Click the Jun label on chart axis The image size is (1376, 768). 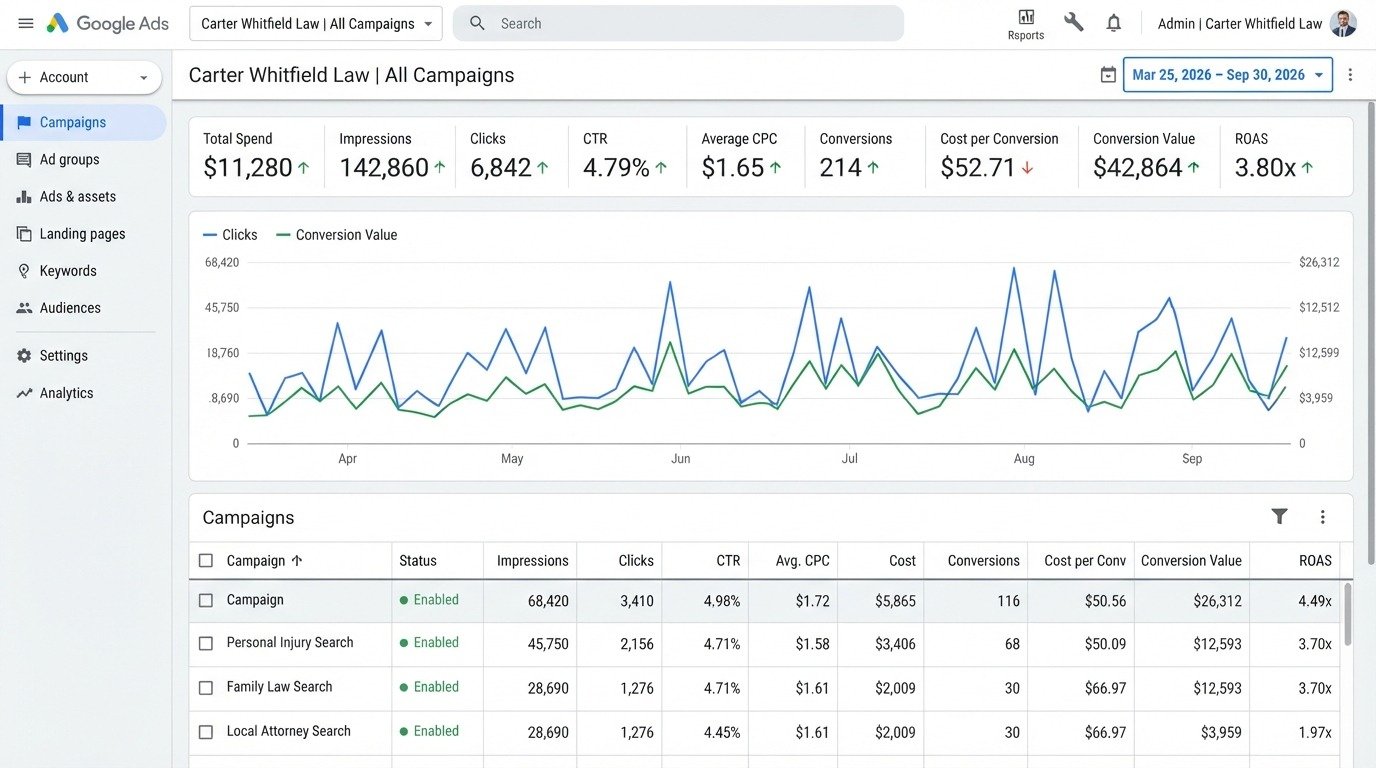[x=680, y=459]
